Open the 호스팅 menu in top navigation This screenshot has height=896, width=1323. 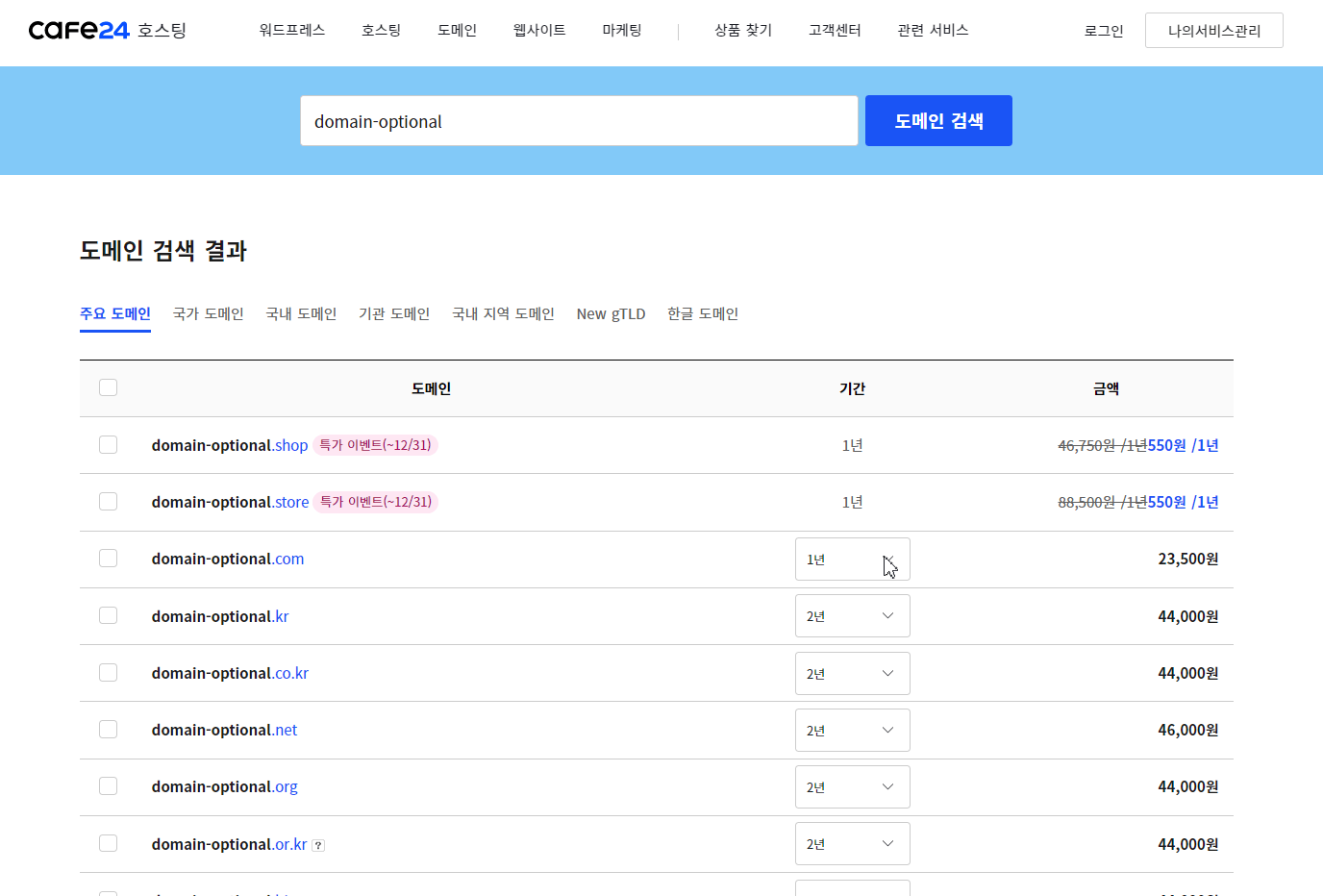[x=381, y=31]
